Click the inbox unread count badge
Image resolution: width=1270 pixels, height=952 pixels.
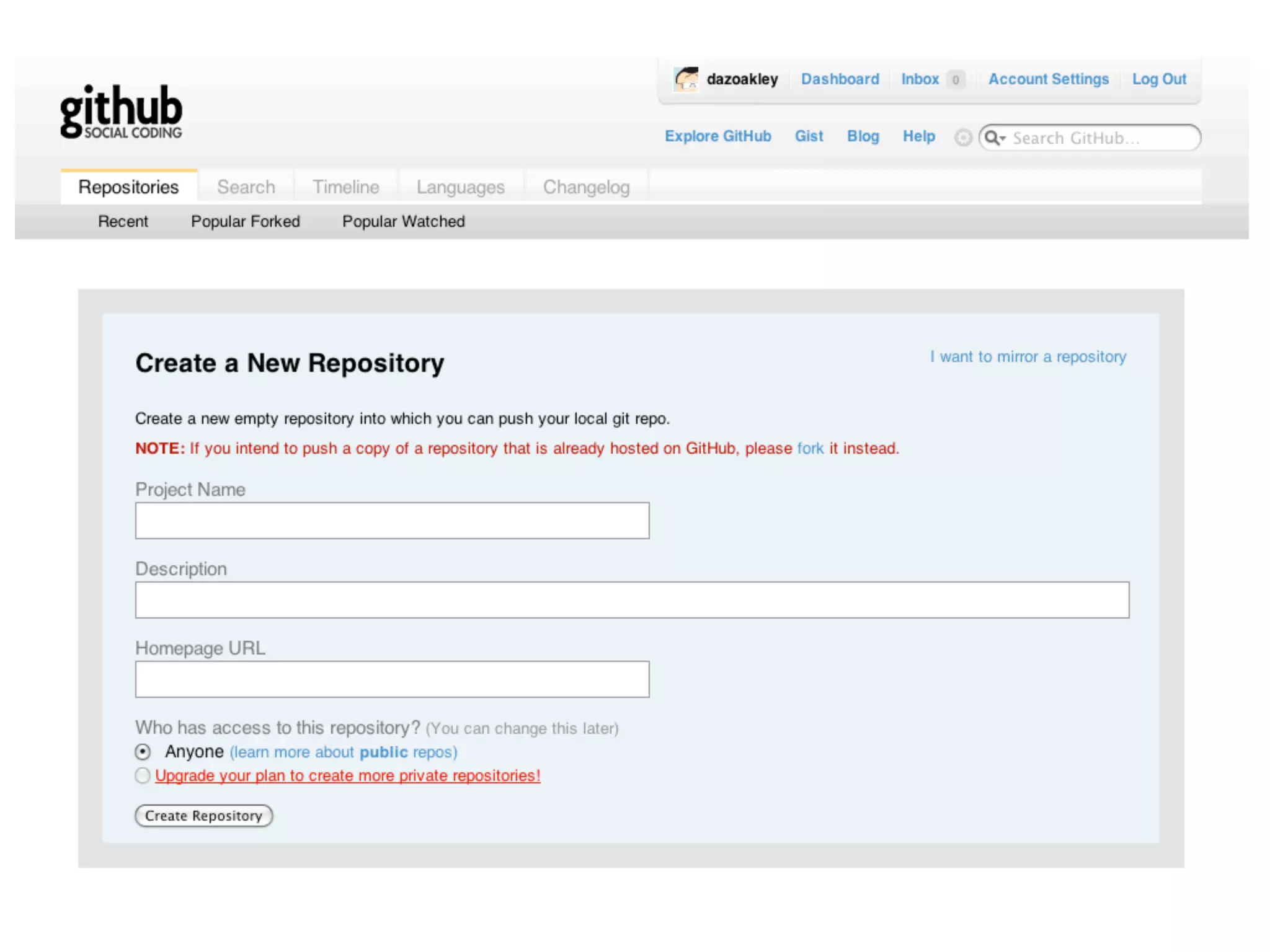[956, 80]
